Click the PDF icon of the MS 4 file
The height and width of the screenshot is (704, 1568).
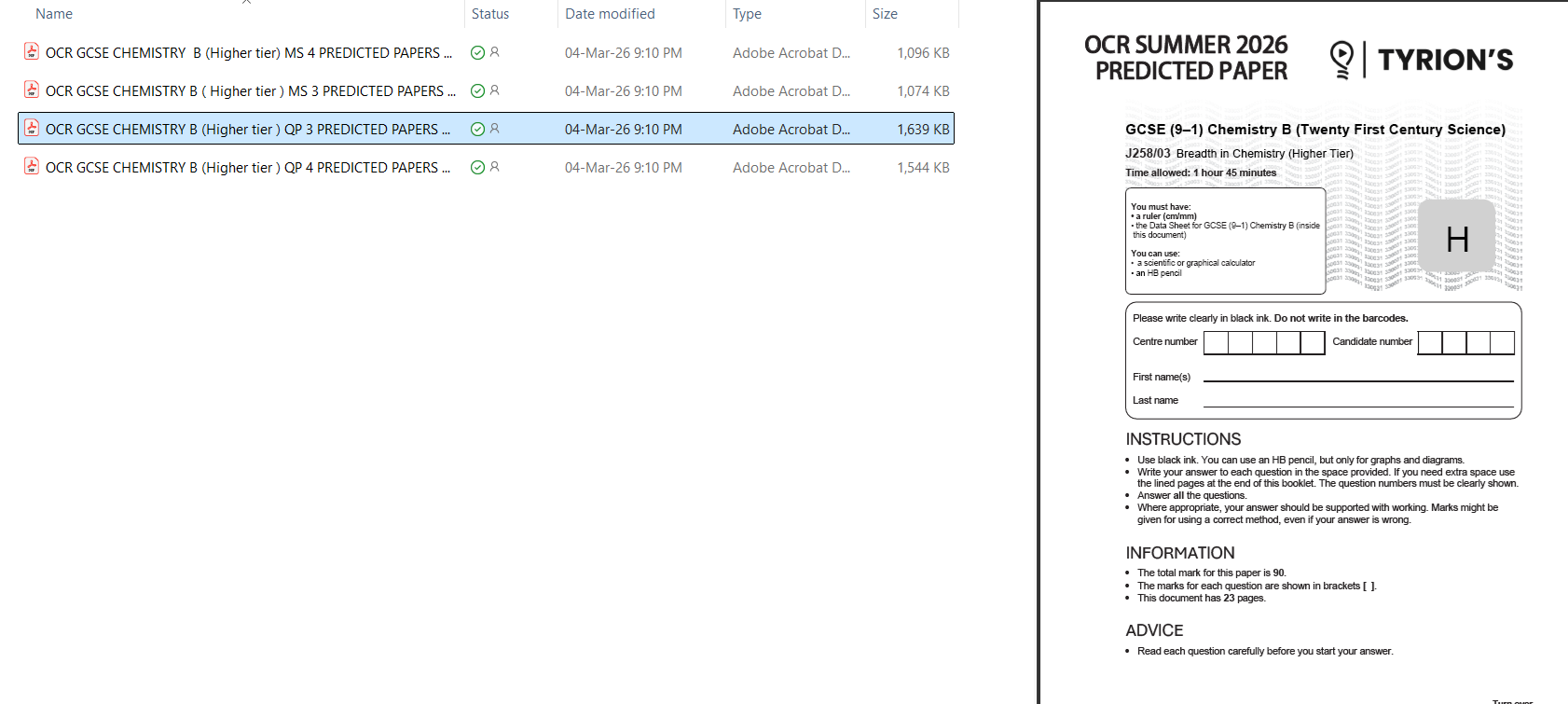(x=31, y=52)
